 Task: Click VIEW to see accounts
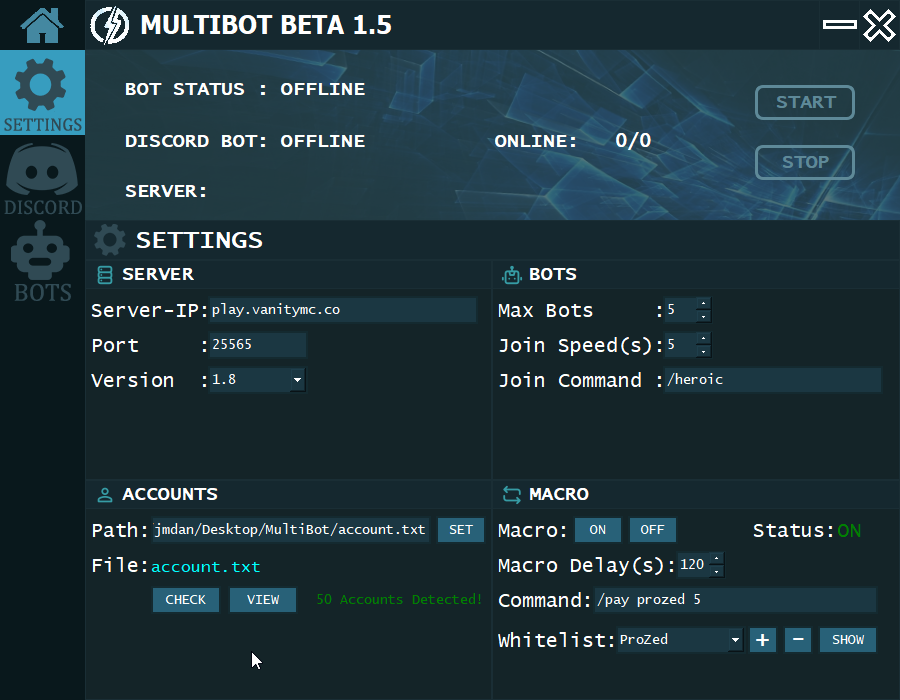click(x=263, y=600)
